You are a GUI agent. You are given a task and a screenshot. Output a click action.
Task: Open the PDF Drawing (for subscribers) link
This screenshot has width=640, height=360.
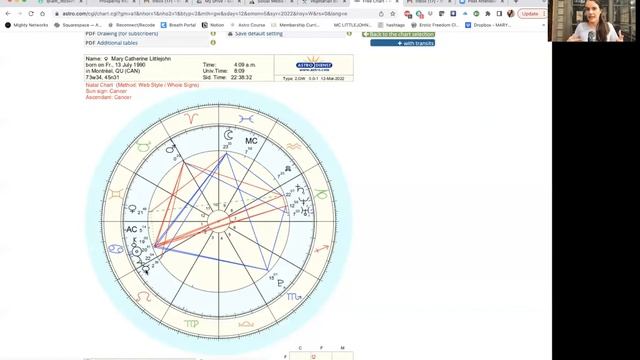click(122, 33)
